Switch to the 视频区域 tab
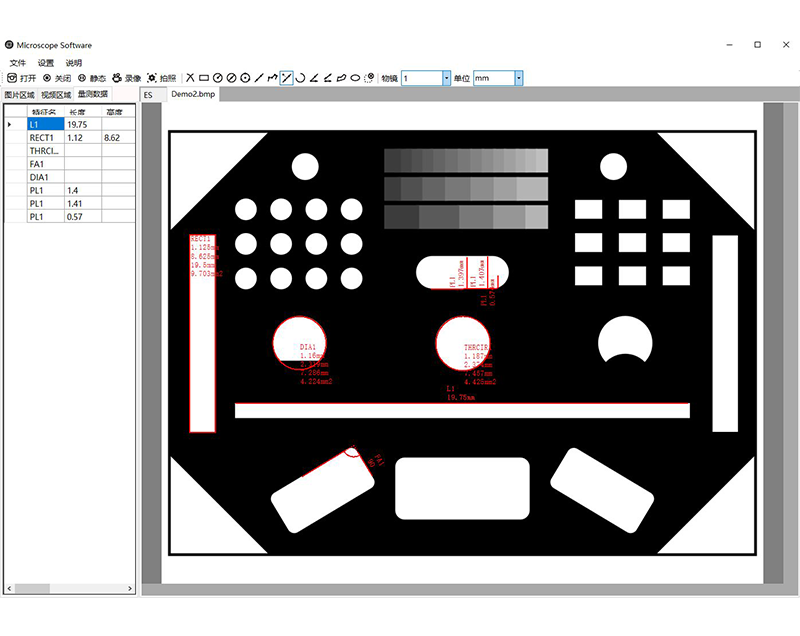The width and height of the screenshot is (800, 636). pyautogui.click(x=56, y=94)
